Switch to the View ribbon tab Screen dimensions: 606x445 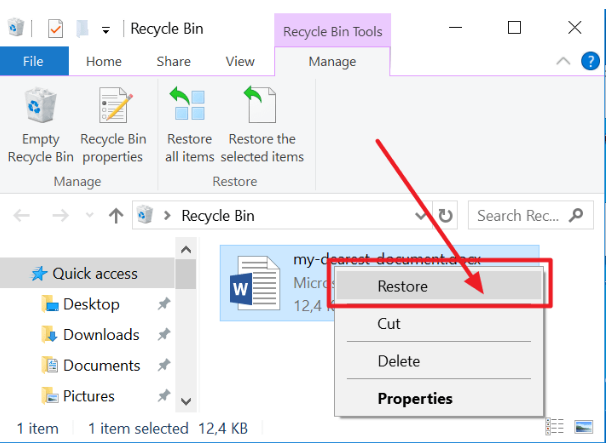click(x=240, y=61)
